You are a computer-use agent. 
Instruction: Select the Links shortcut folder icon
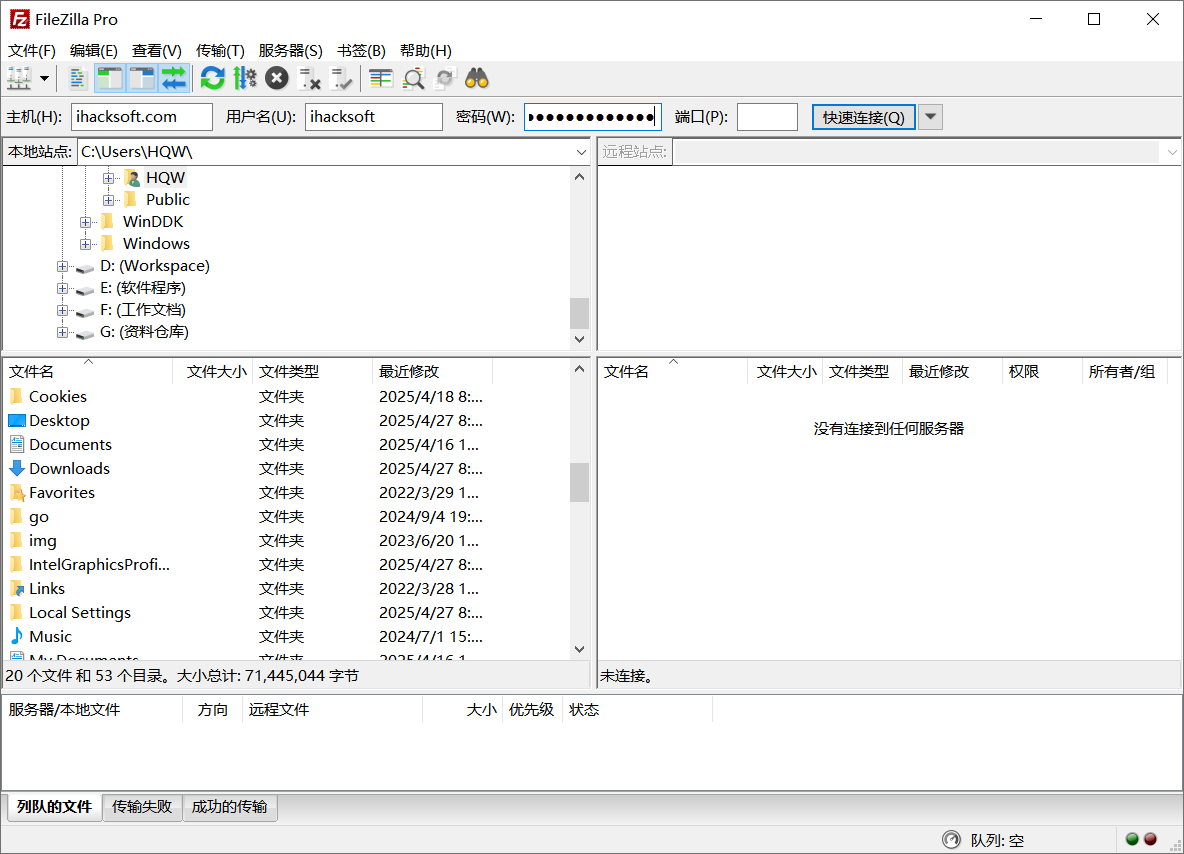pos(17,588)
